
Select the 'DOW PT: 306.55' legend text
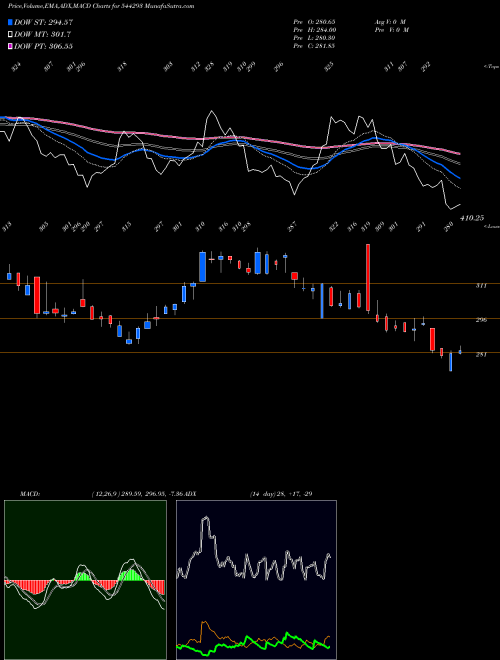click(x=43, y=46)
